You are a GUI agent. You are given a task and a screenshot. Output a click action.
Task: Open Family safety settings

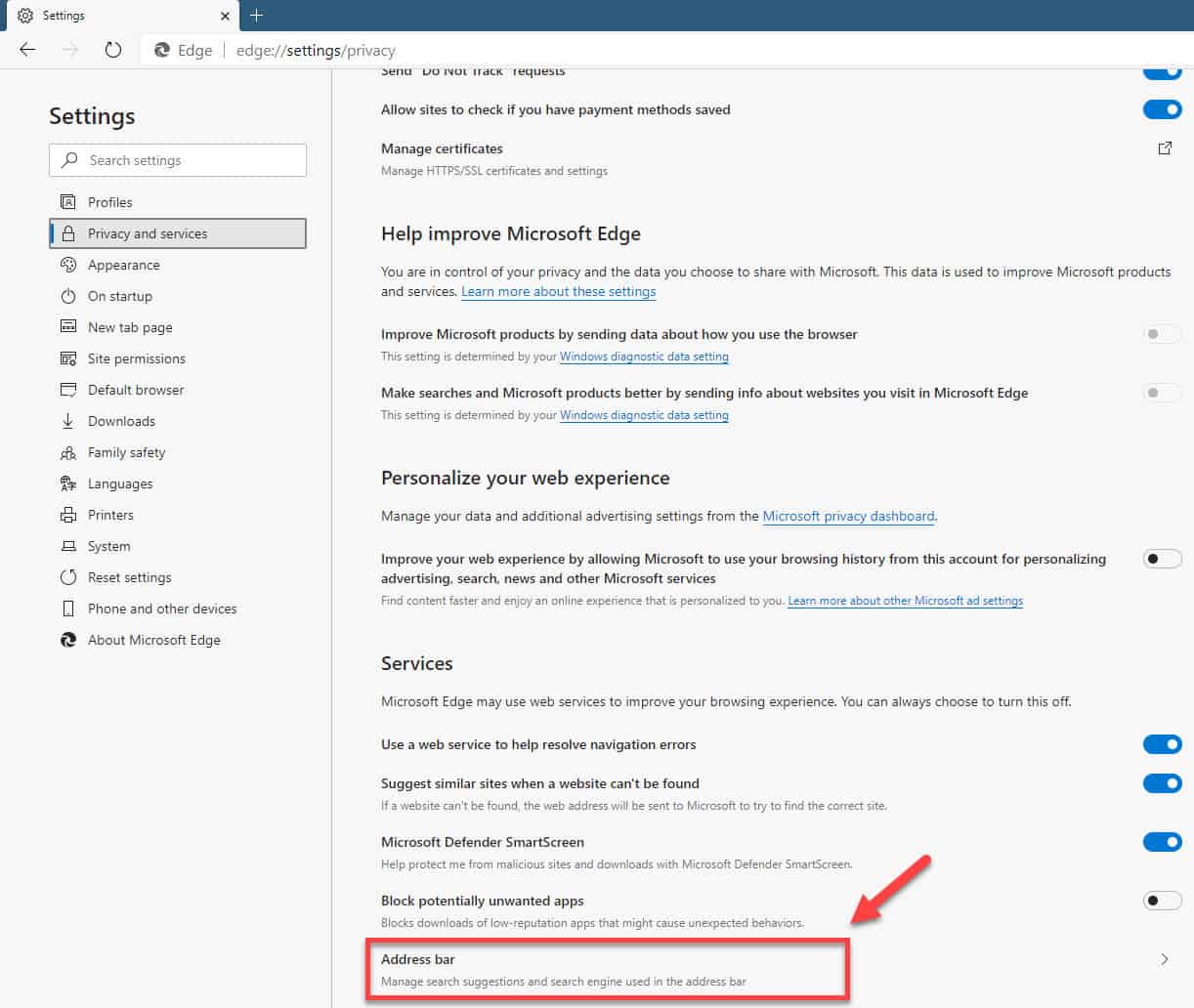tap(178, 452)
